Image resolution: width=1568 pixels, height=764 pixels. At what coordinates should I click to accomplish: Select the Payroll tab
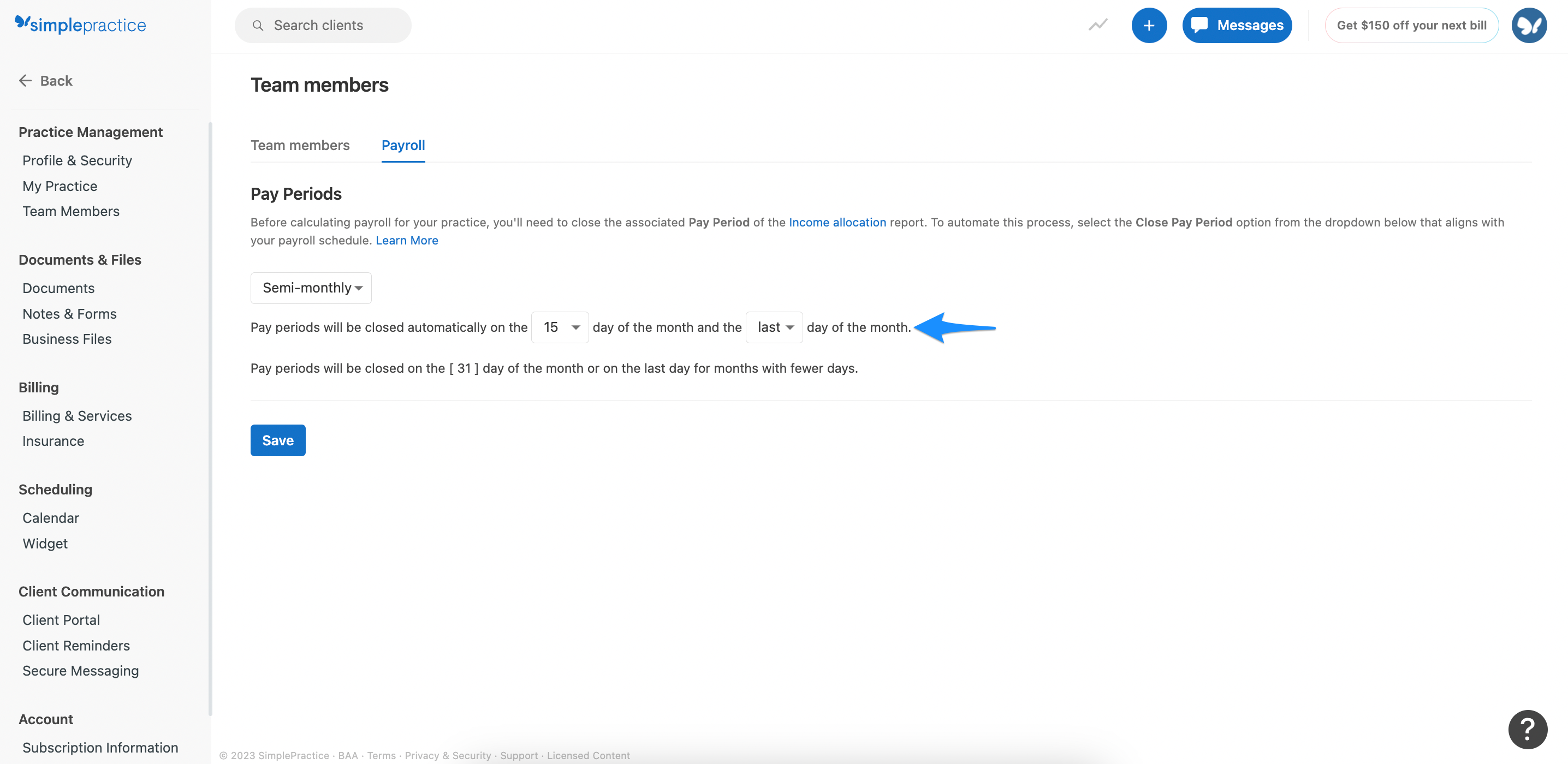coord(403,145)
